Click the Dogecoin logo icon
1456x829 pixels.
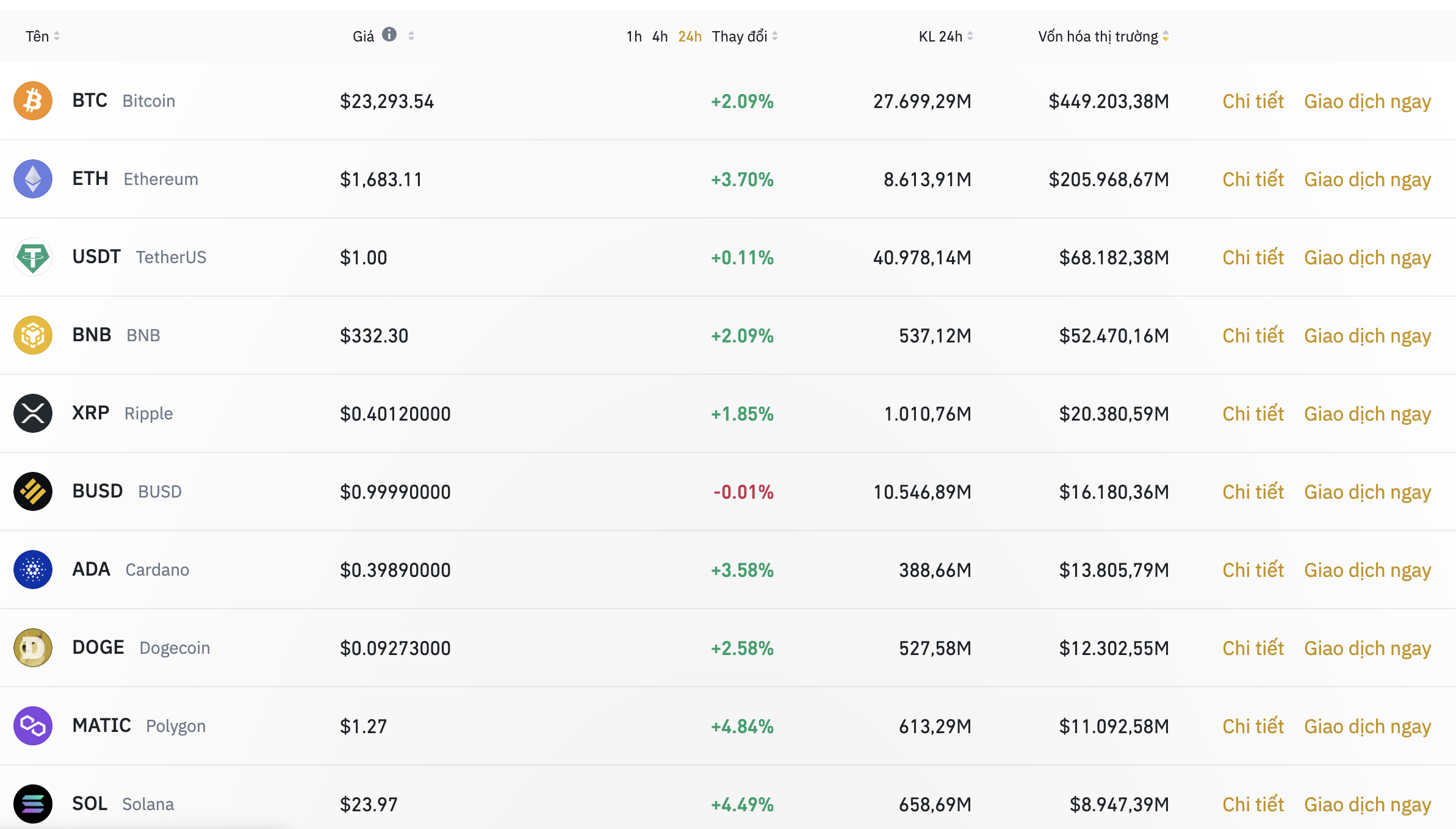click(33, 648)
